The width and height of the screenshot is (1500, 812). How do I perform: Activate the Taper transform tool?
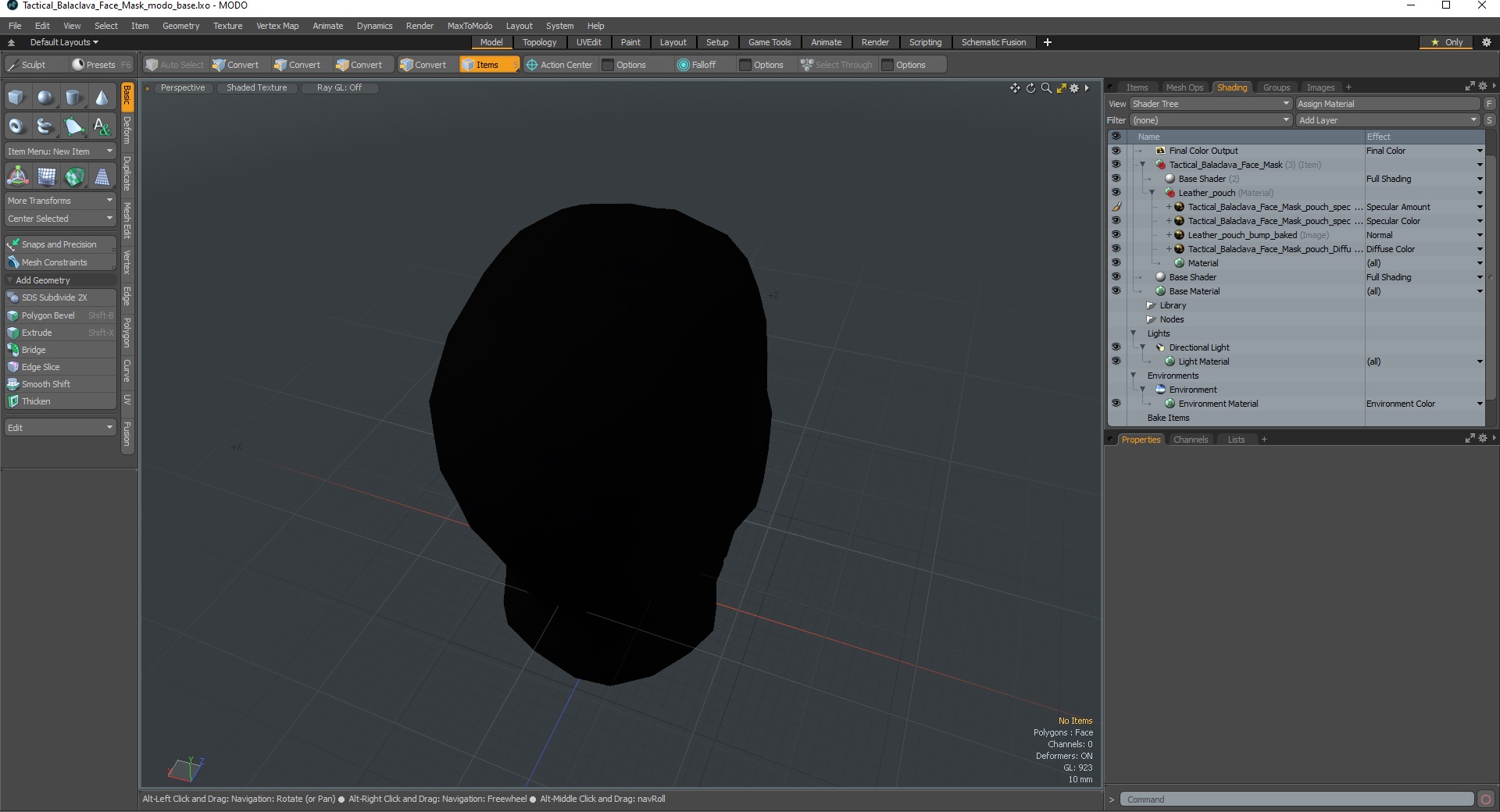tap(102, 176)
